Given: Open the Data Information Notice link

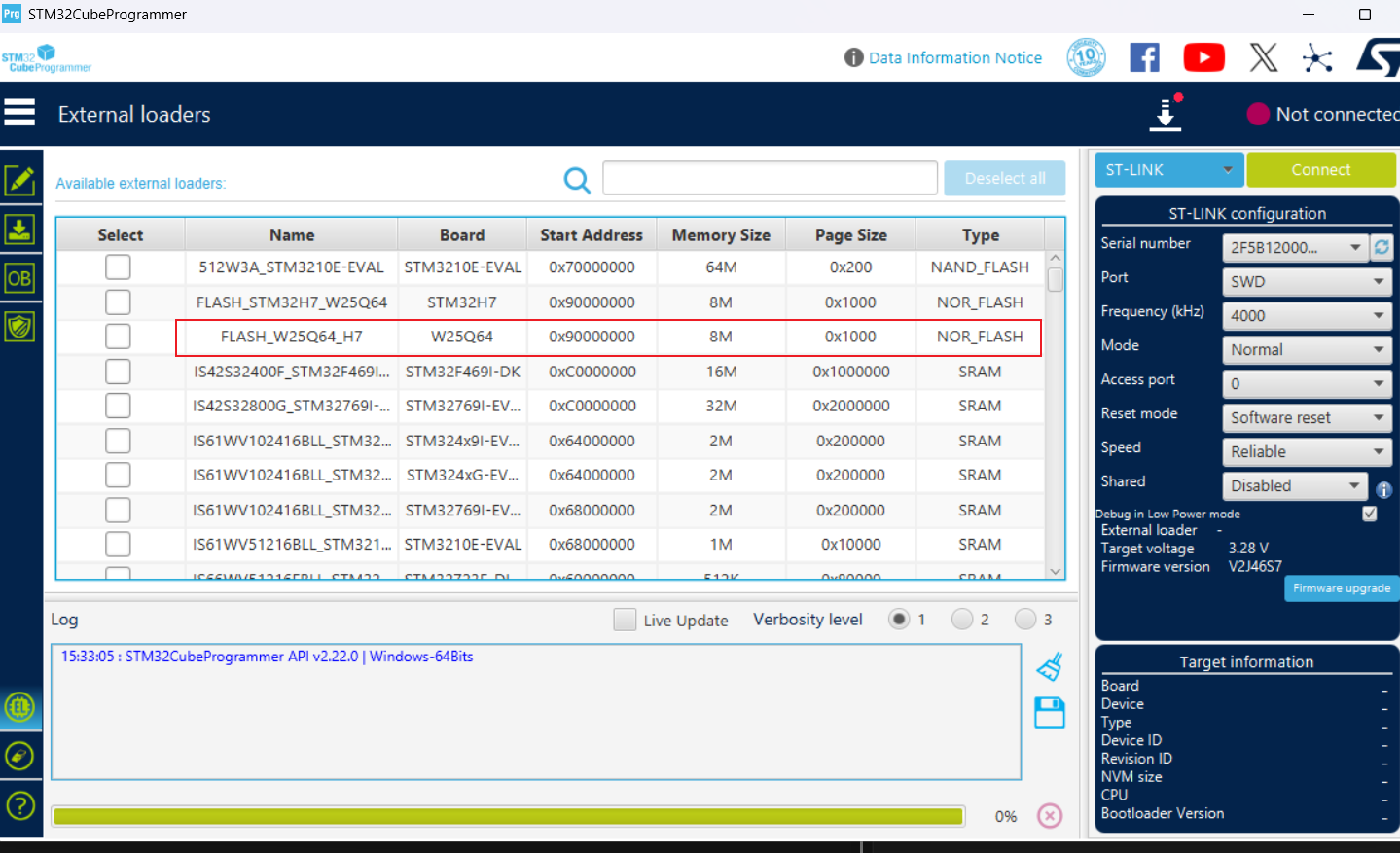Looking at the screenshot, I should click(x=955, y=58).
